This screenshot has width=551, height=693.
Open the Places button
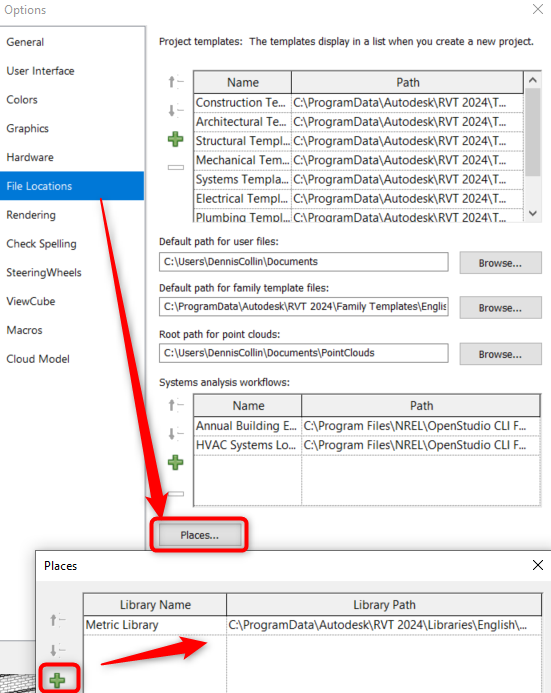199,535
